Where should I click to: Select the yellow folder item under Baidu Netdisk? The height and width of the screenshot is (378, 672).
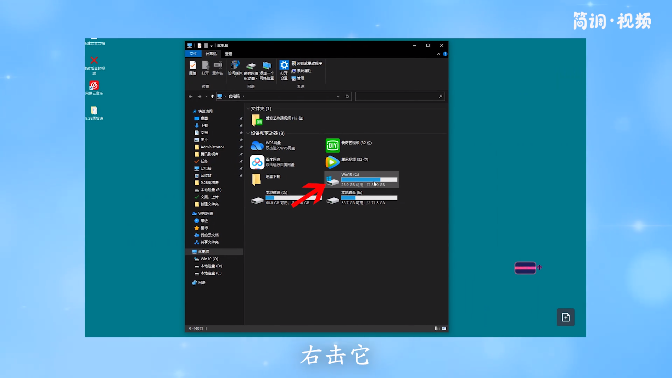click(267, 179)
